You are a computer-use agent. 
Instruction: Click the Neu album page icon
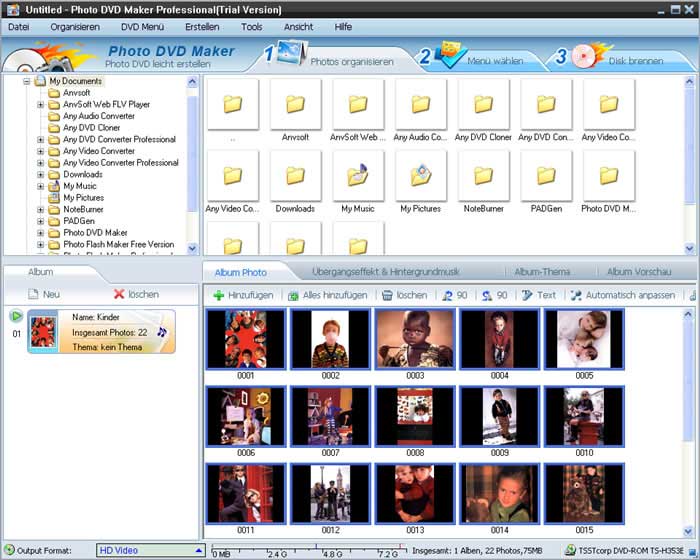pyautogui.click(x=33, y=294)
